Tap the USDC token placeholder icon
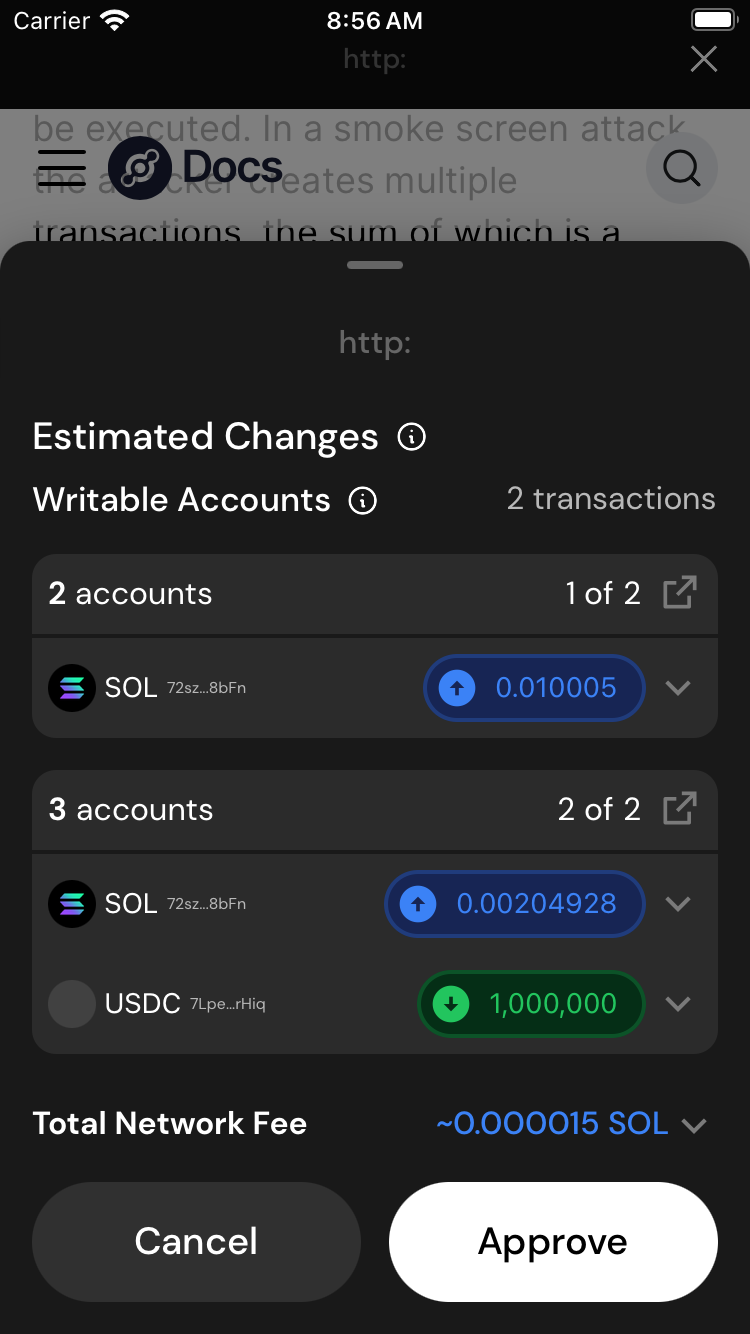The width and height of the screenshot is (750, 1334). coord(72,1004)
